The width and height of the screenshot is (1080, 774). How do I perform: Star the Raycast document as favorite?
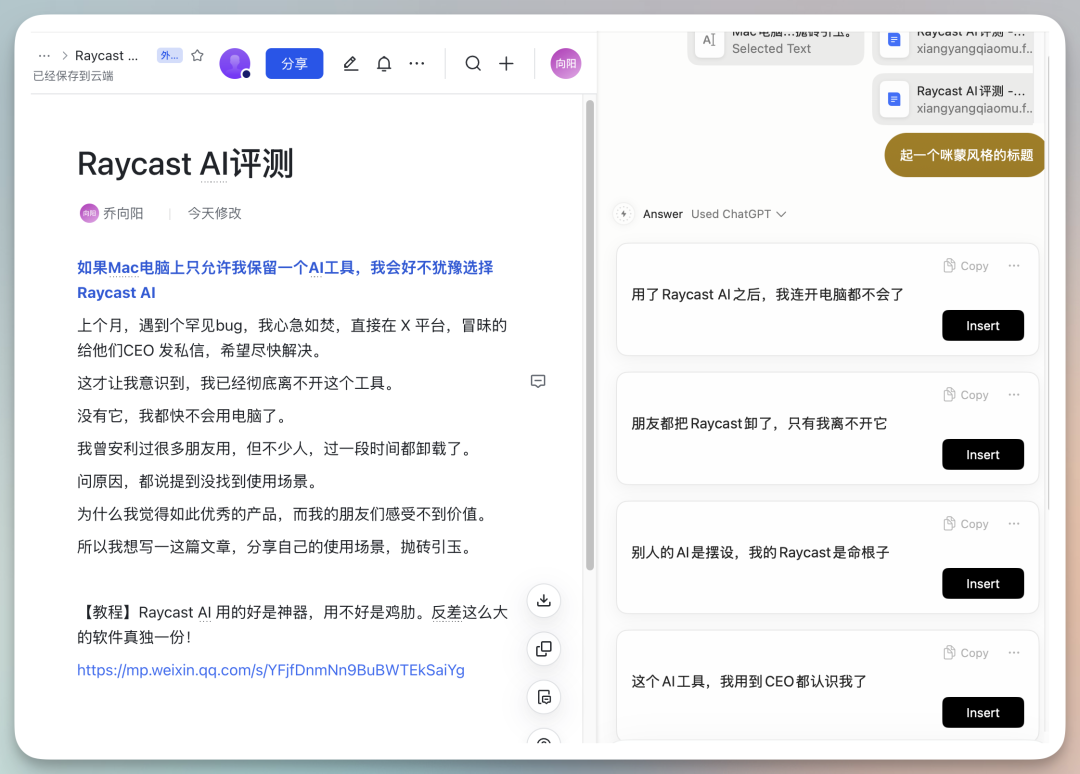pos(197,56)
